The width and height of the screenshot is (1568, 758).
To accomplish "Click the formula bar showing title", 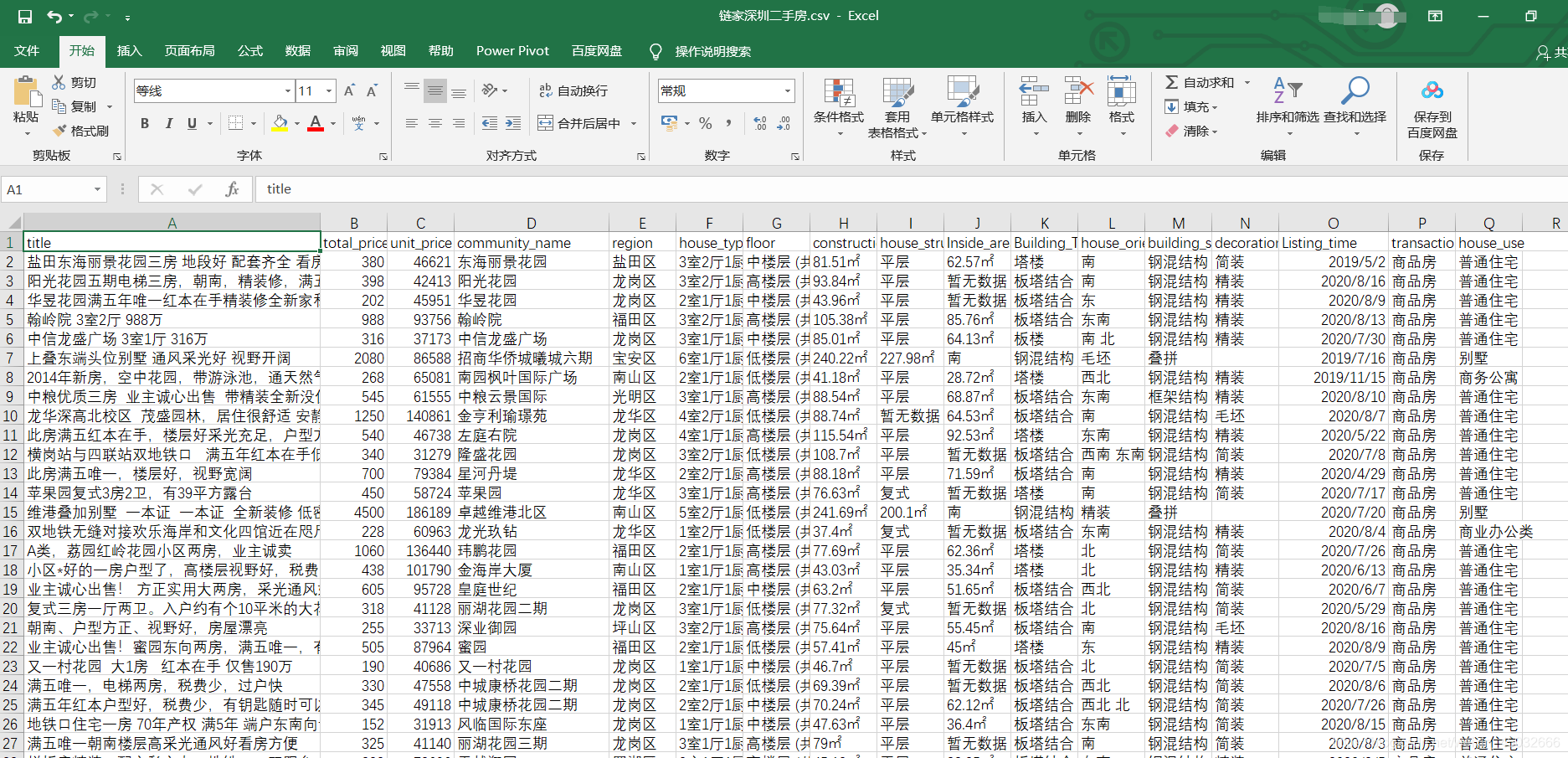I will pos(911,189).
